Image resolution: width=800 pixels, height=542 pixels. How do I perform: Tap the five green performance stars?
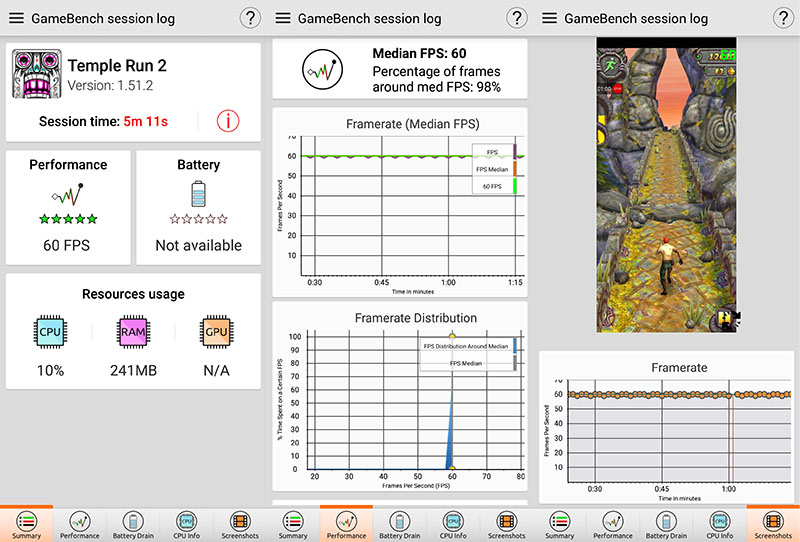68,219
